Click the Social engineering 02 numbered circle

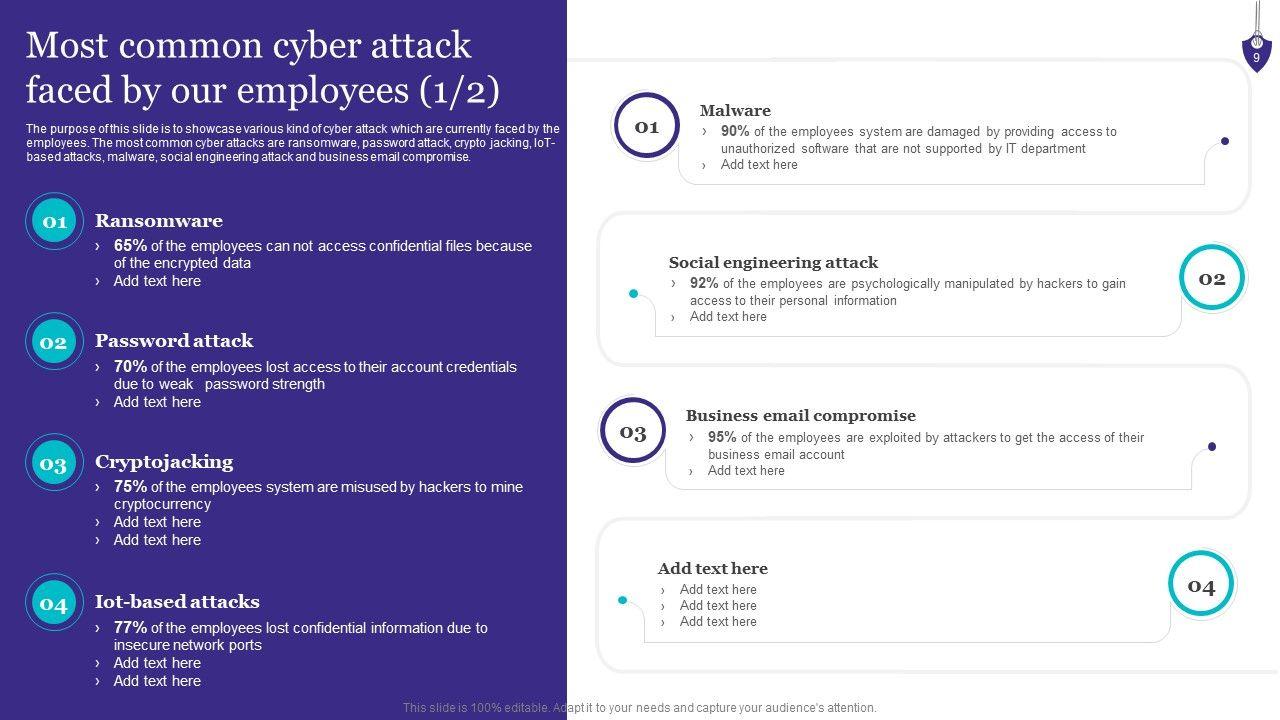tap(1211, 278)
